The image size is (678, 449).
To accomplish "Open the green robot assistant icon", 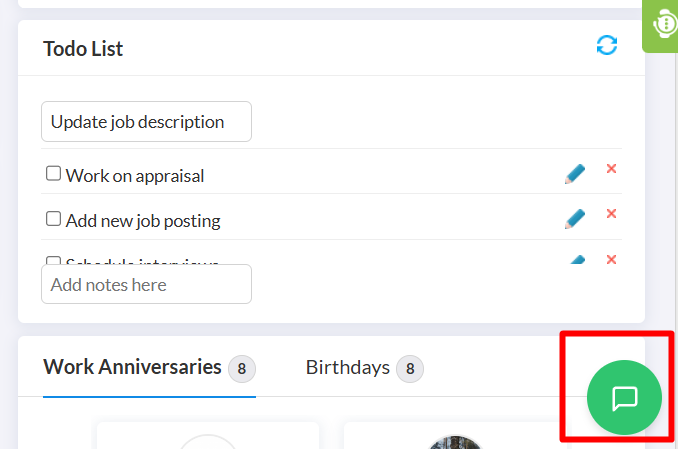I will [x=661, y=24].
